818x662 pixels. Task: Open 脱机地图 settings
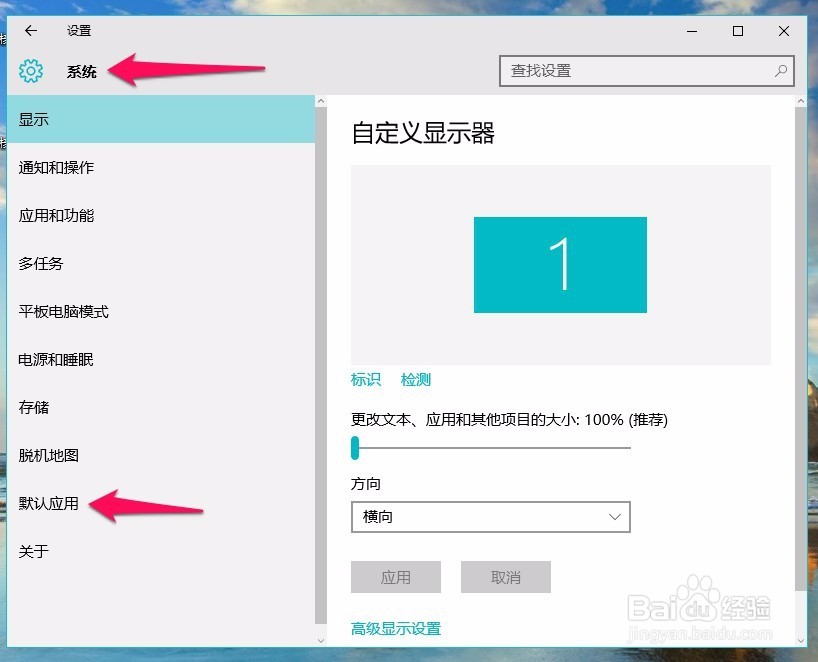pos(161,455)
